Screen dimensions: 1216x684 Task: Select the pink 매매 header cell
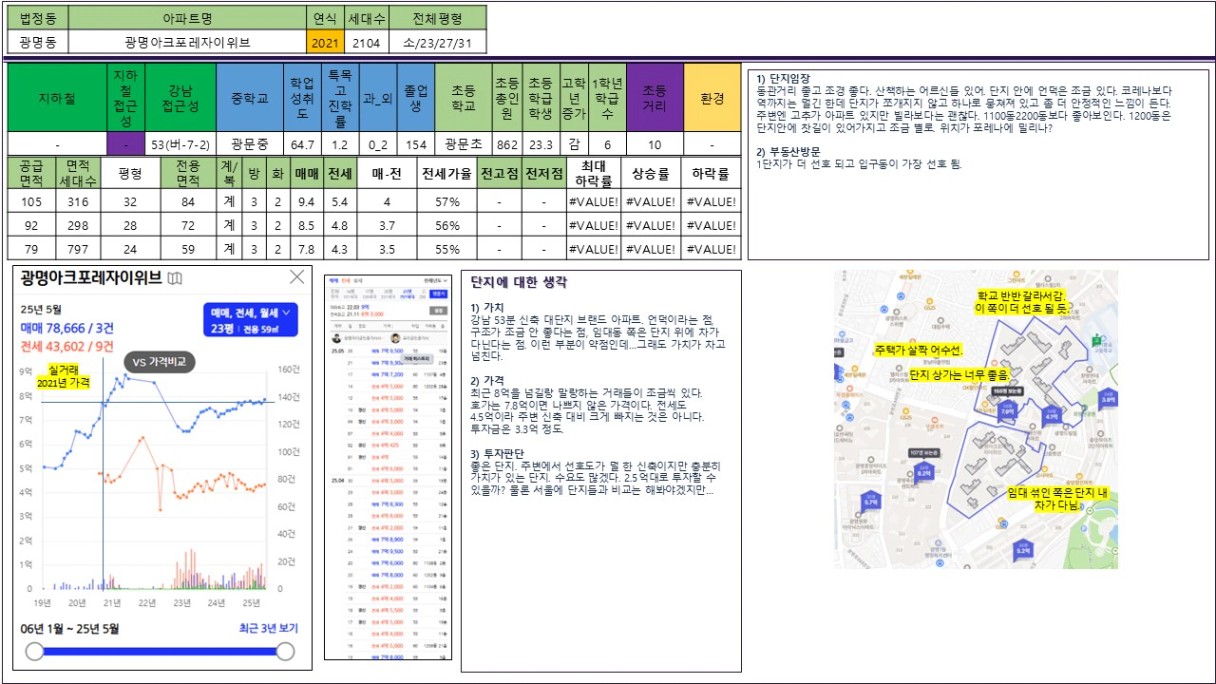pos(307,174)
